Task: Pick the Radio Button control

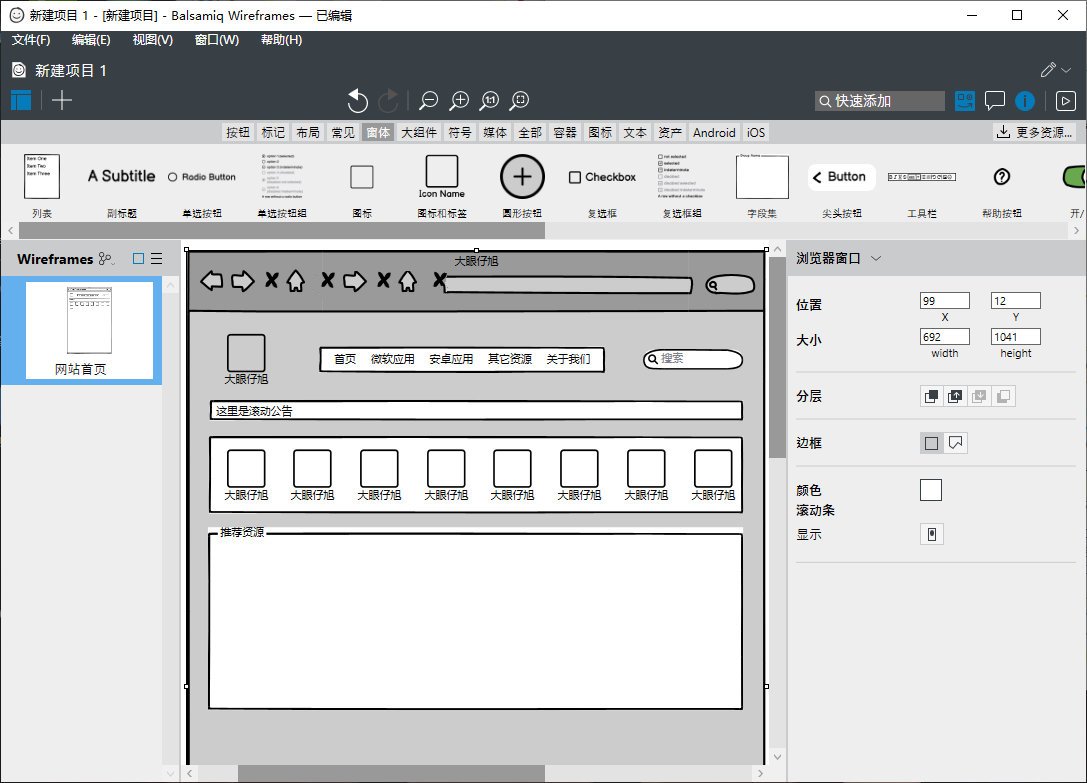Action: 202,177
